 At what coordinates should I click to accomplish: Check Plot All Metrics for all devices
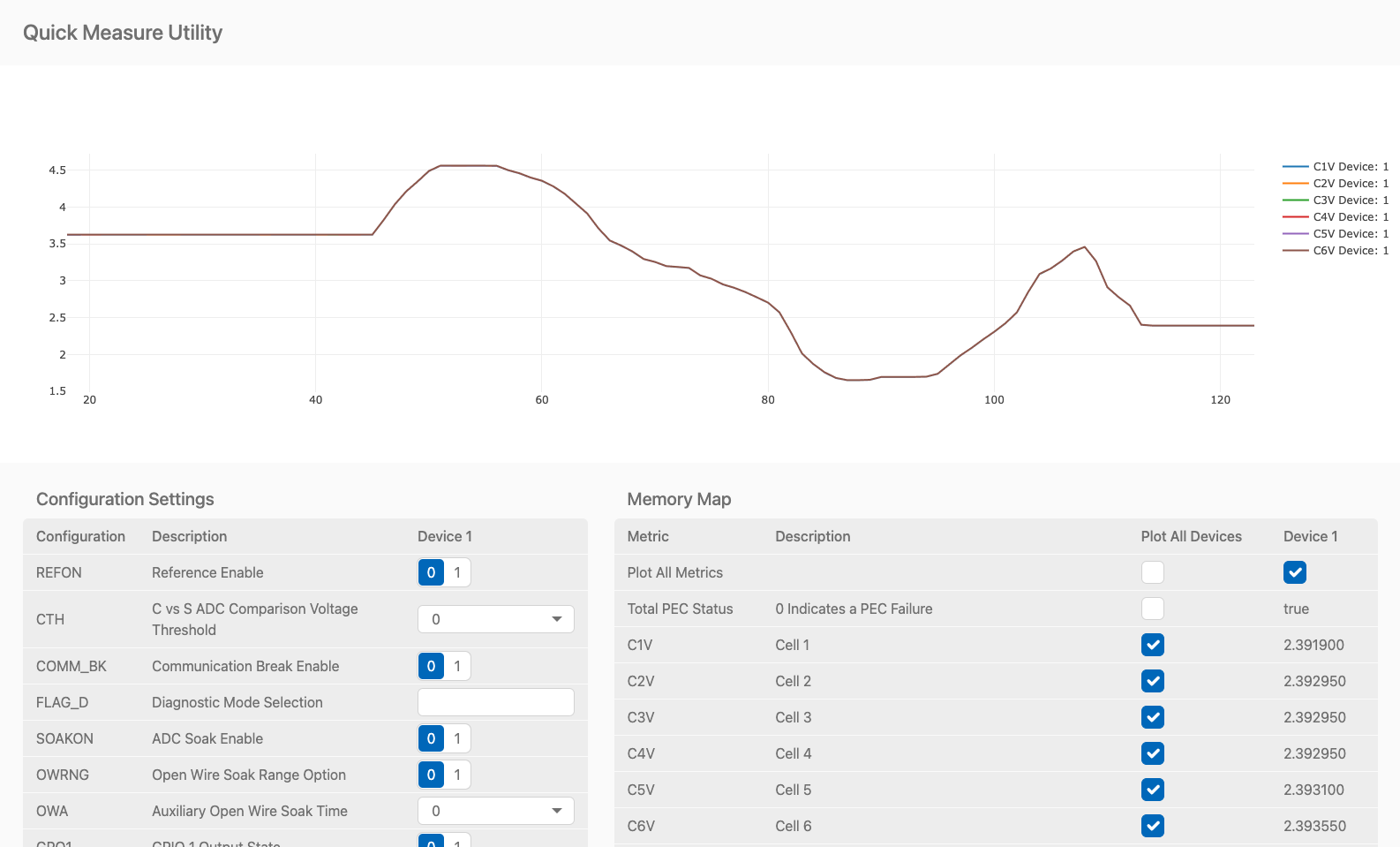coord(1152,572)
